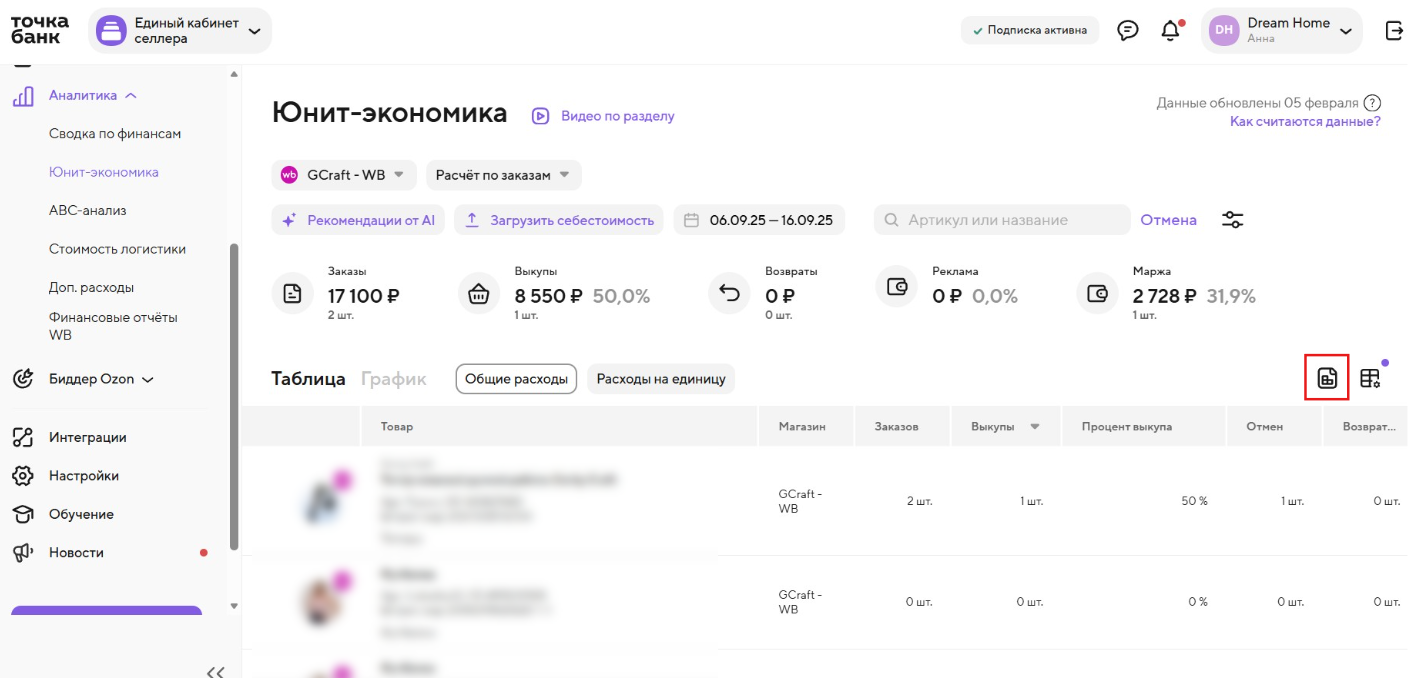Click the export report icon
The image size is (1412, 678).
[x=1327, y=378]
